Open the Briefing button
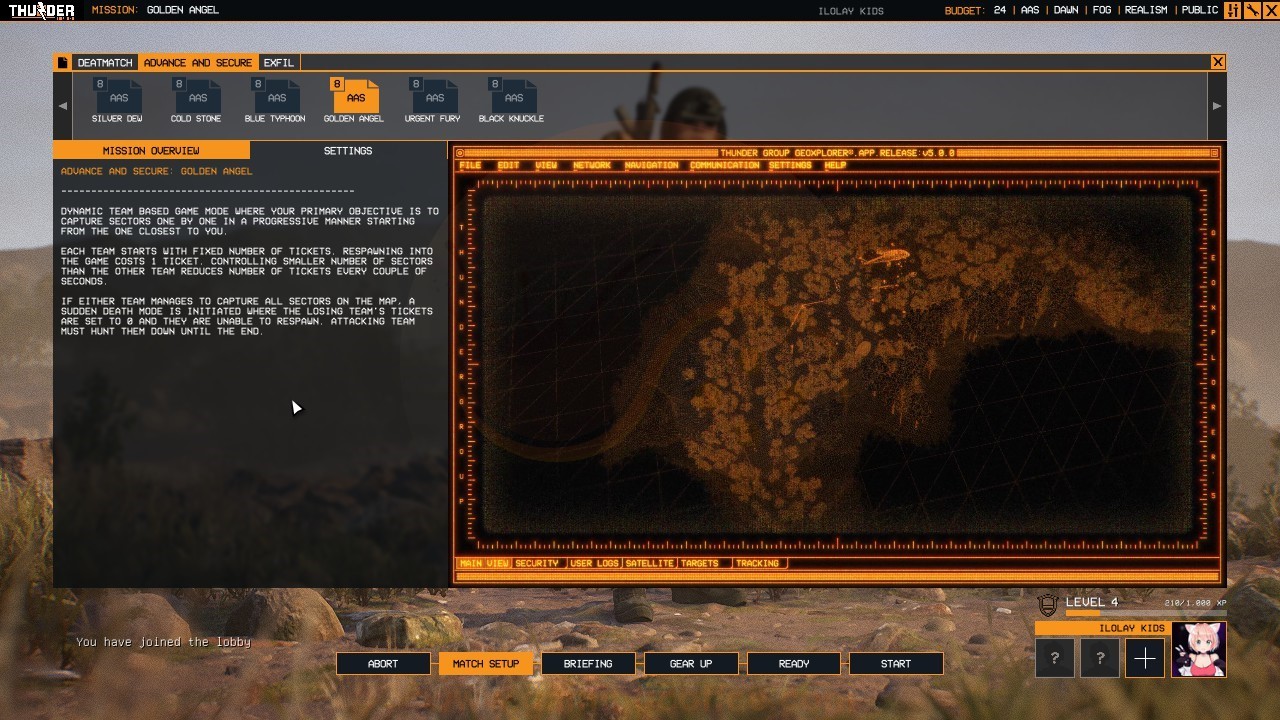The image size is (1280, 720). 588,663
